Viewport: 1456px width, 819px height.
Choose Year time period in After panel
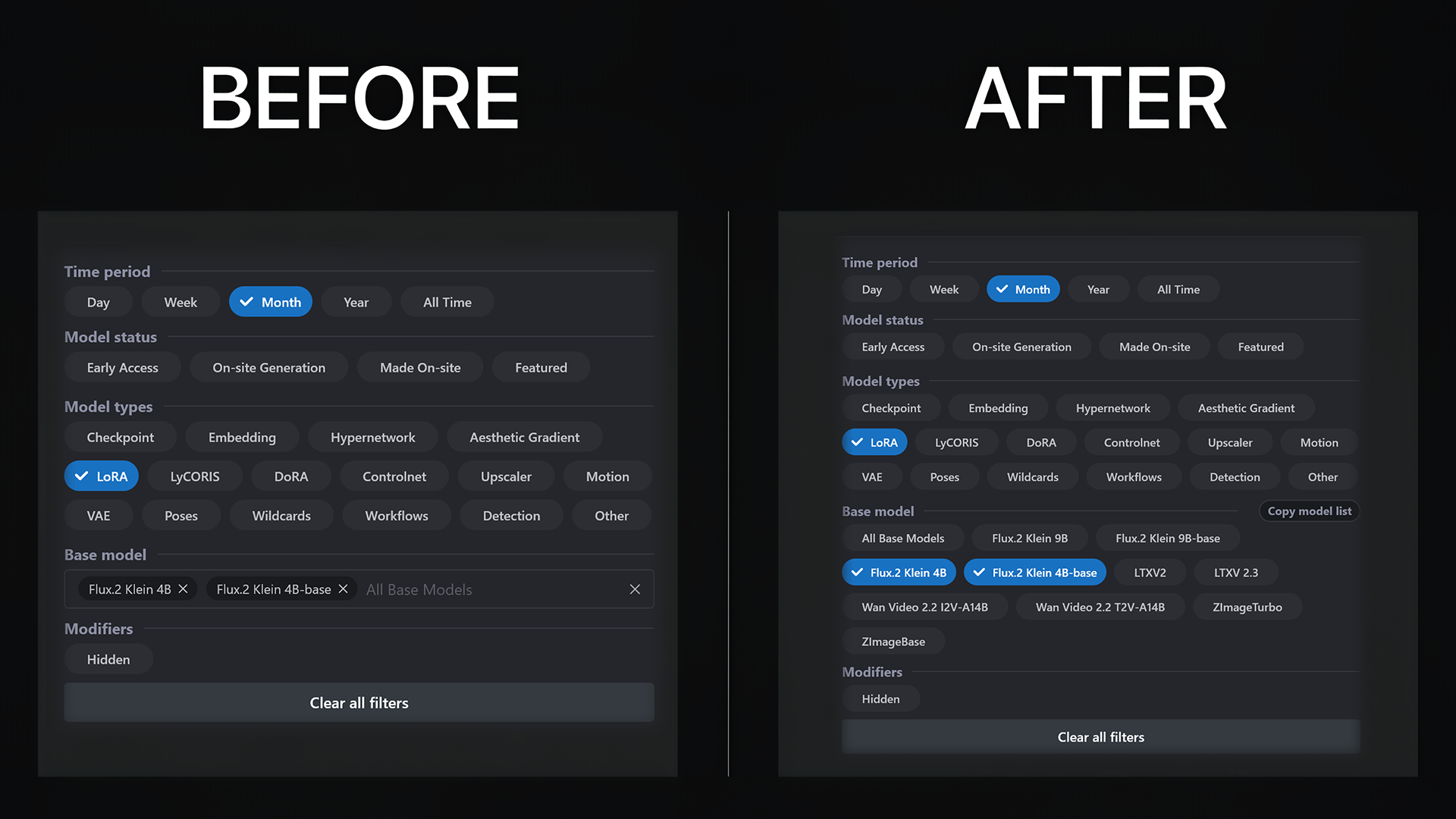tap(1098, 289)
